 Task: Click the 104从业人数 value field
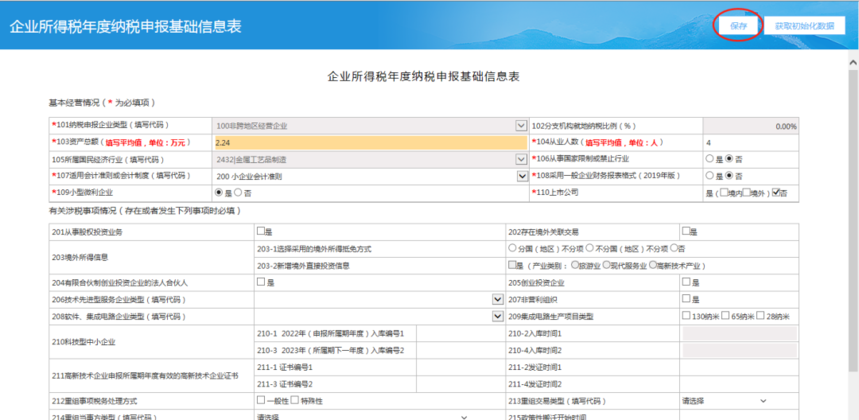(750, 142)
